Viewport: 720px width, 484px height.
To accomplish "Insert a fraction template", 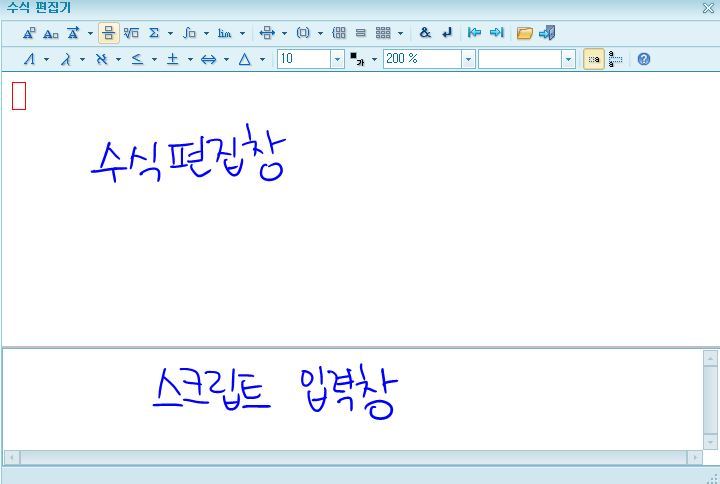I will pyautogui.click(x=108, y=33).
